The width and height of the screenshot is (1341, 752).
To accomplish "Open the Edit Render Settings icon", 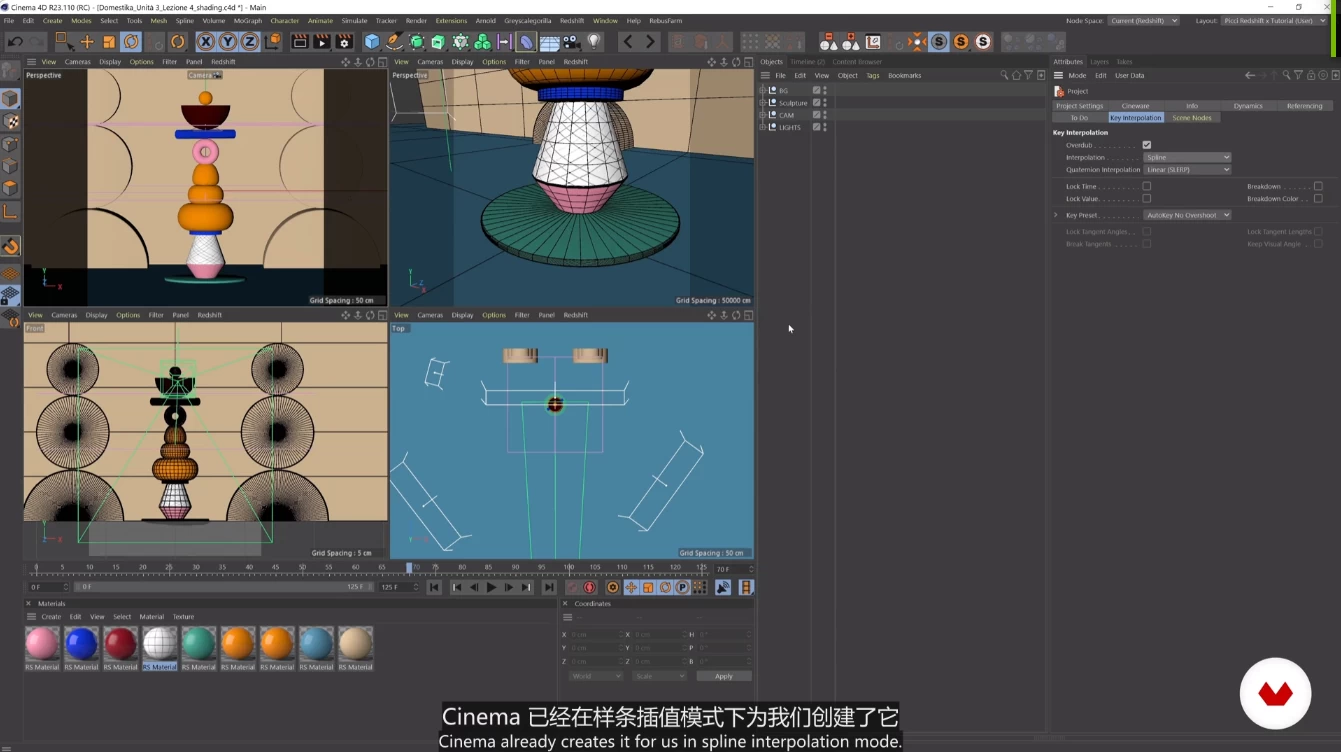I will (x=344, y=42).
